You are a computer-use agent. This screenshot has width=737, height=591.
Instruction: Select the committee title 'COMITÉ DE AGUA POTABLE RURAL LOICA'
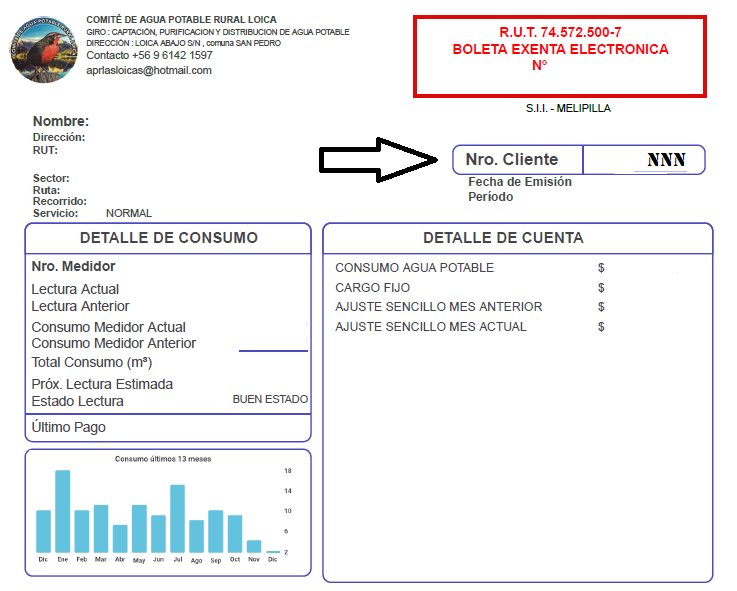pos(181,20)
